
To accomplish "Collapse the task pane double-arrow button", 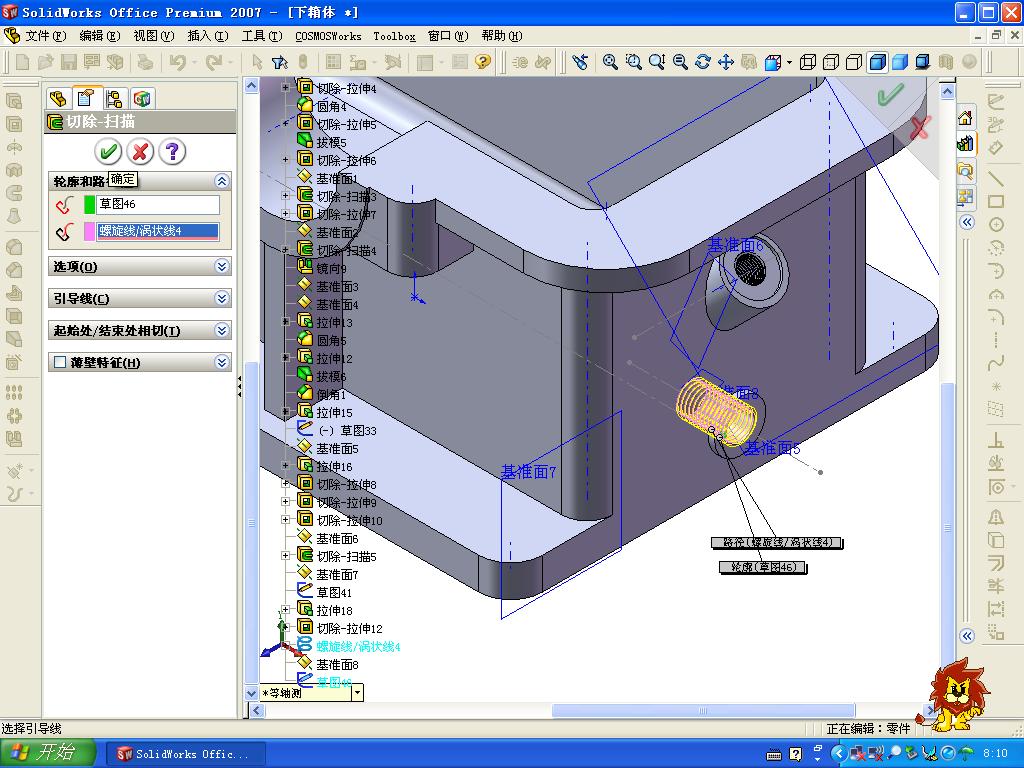I will click(x=967, y=222).
